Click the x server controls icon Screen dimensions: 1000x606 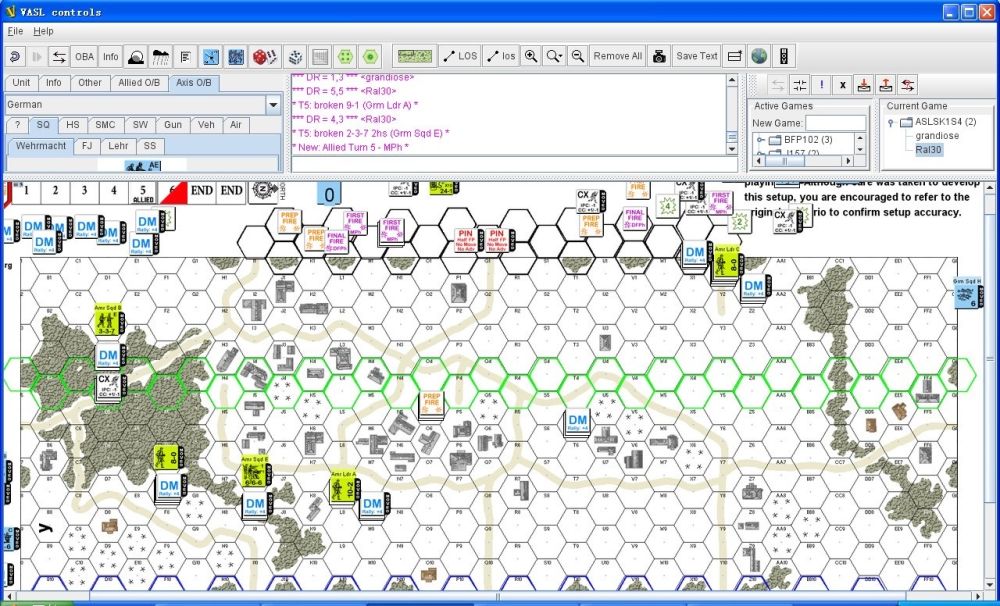(842, 84)
